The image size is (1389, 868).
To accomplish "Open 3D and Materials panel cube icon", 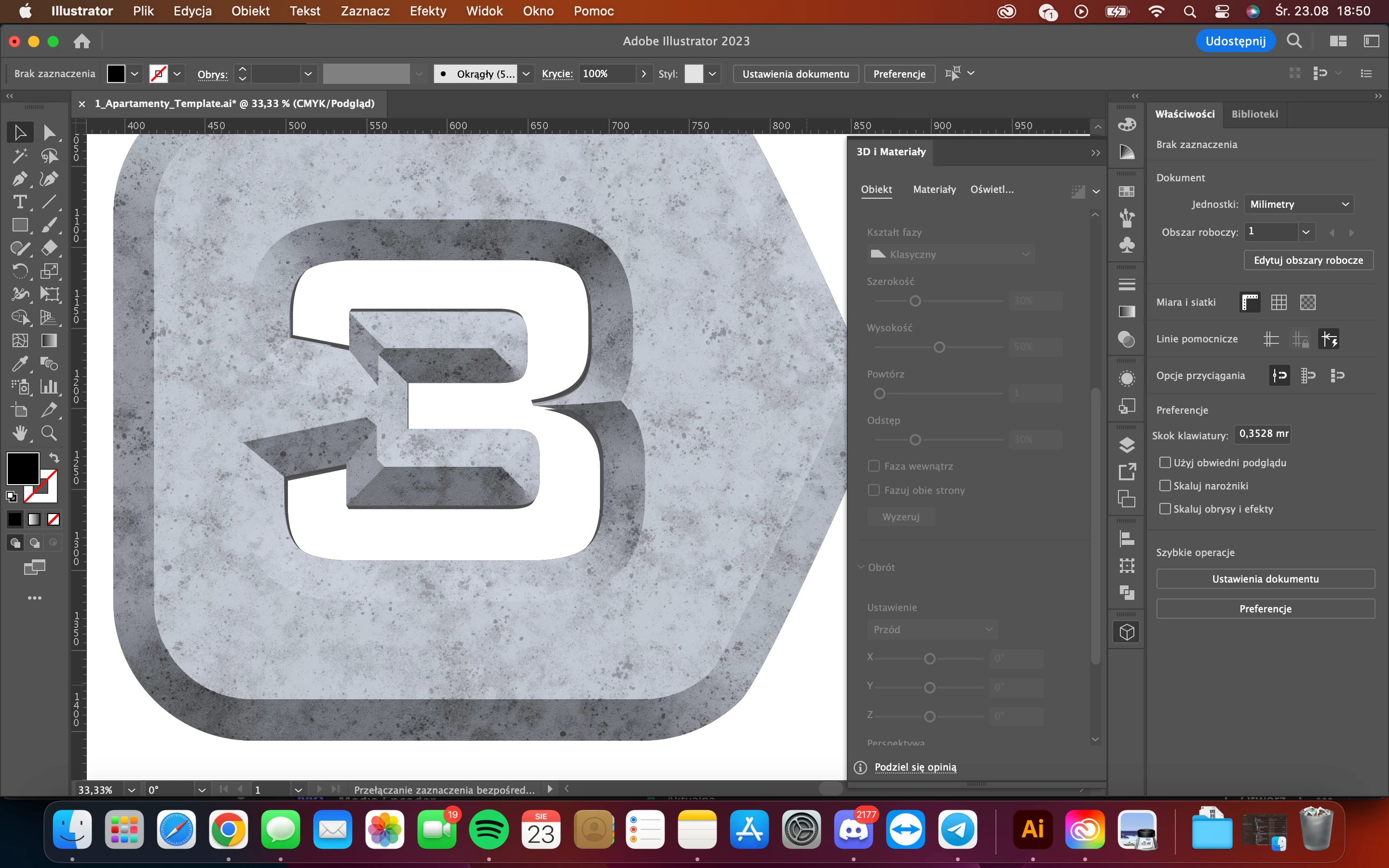I will [x=1127, y=632].
